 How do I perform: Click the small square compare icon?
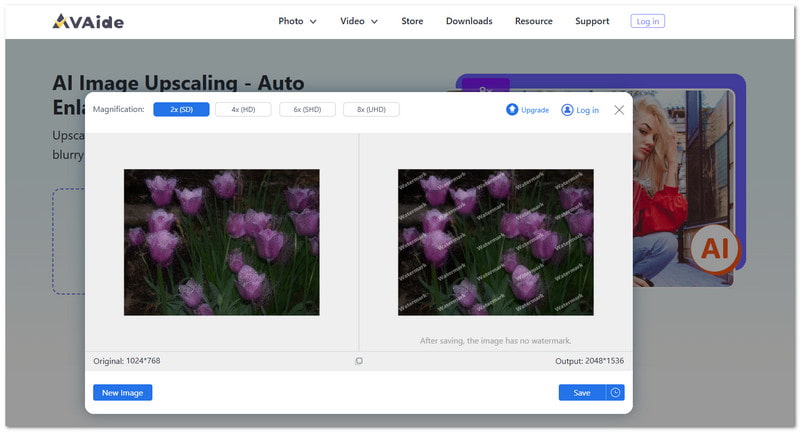pos(359,361)
